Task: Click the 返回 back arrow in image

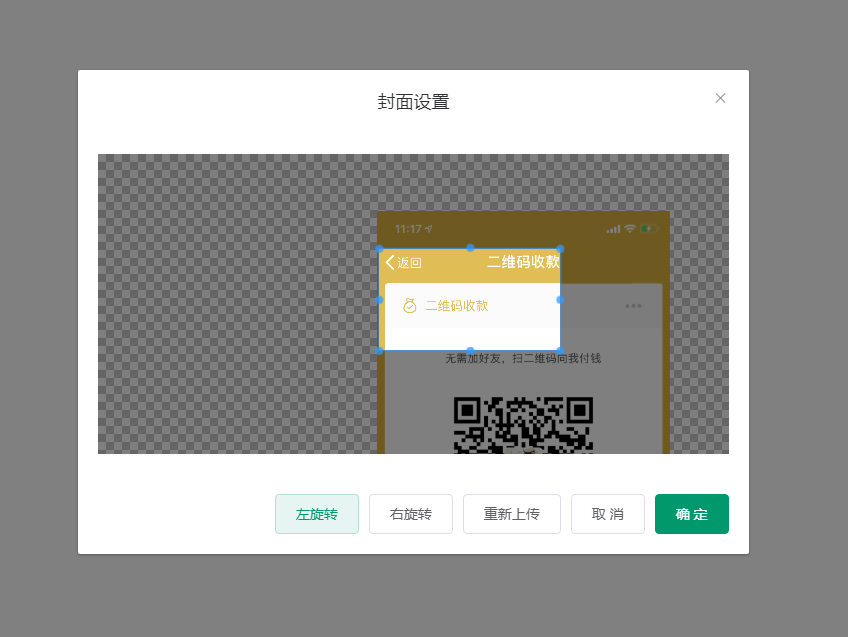Action: click(390, 262)
